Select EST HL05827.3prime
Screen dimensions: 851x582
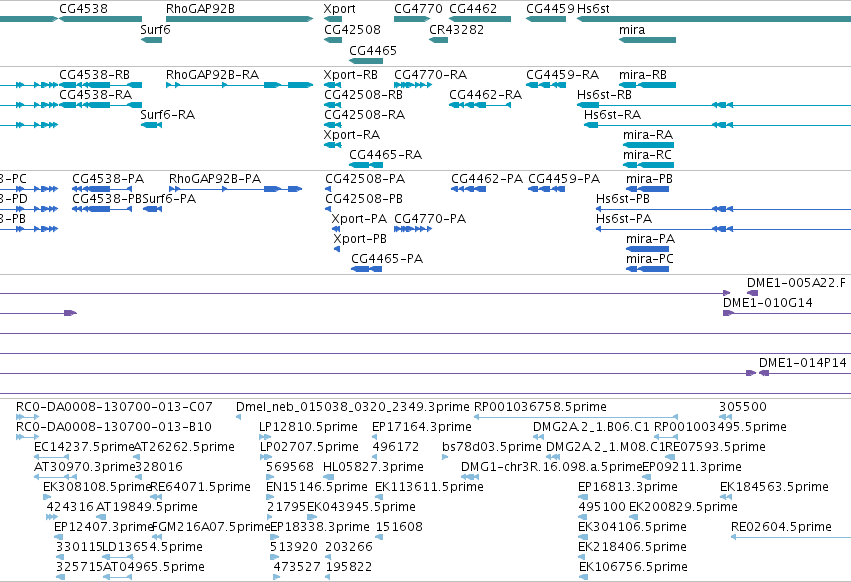tap(373, 467)
